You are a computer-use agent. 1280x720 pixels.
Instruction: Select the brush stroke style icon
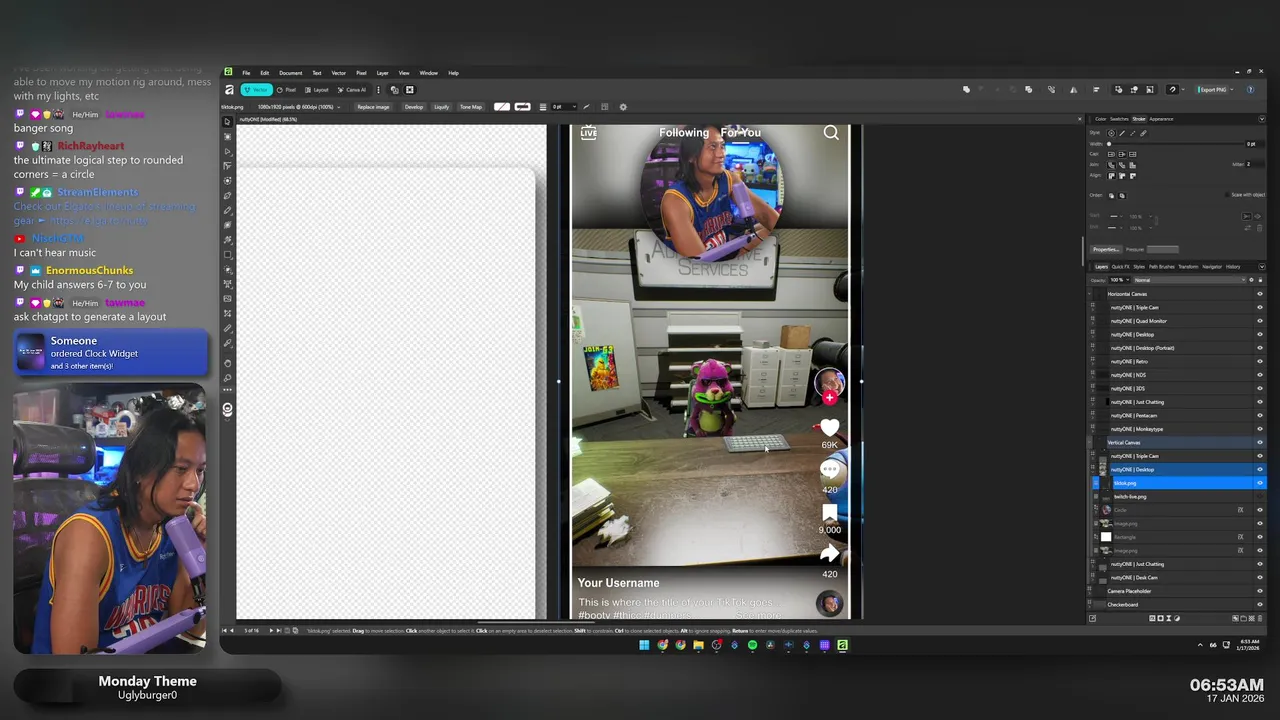pos(1143,133)
